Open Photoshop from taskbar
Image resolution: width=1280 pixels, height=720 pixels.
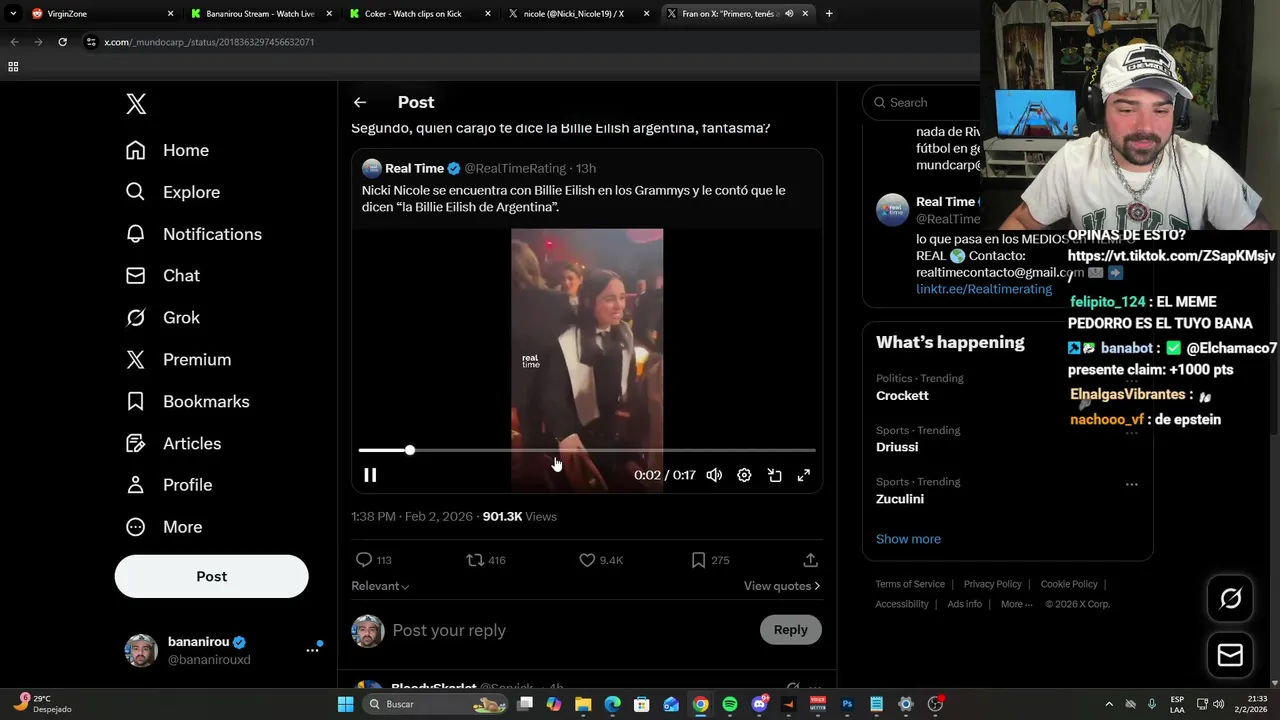847,704
